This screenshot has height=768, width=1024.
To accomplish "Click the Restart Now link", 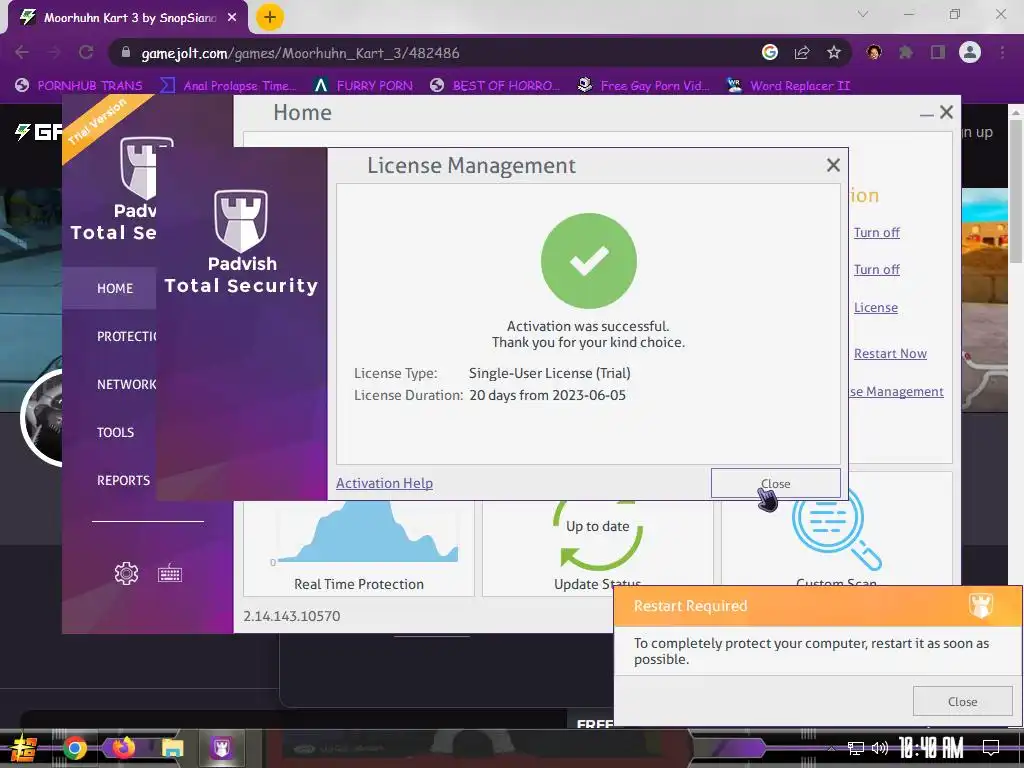I will 890,353.
